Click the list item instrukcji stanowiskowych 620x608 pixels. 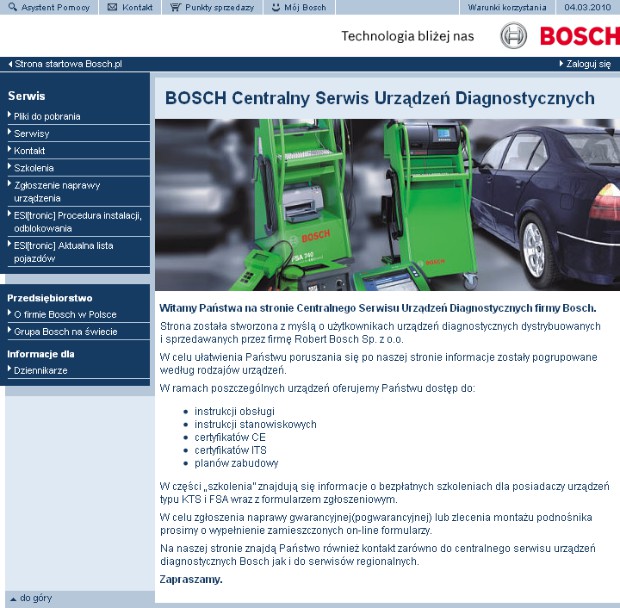tap(255, 424)
